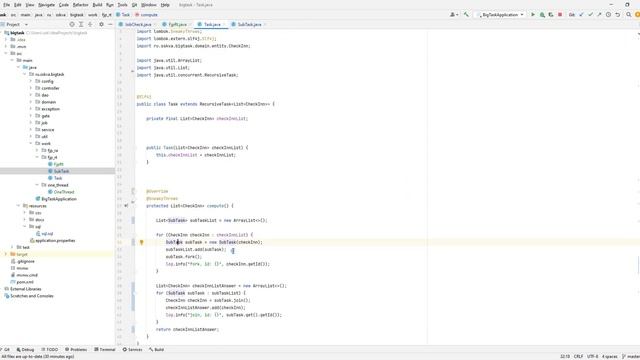Screen dimensions: 640x360
Task: Push commits with the arrow icon
Action: point(599,15)
